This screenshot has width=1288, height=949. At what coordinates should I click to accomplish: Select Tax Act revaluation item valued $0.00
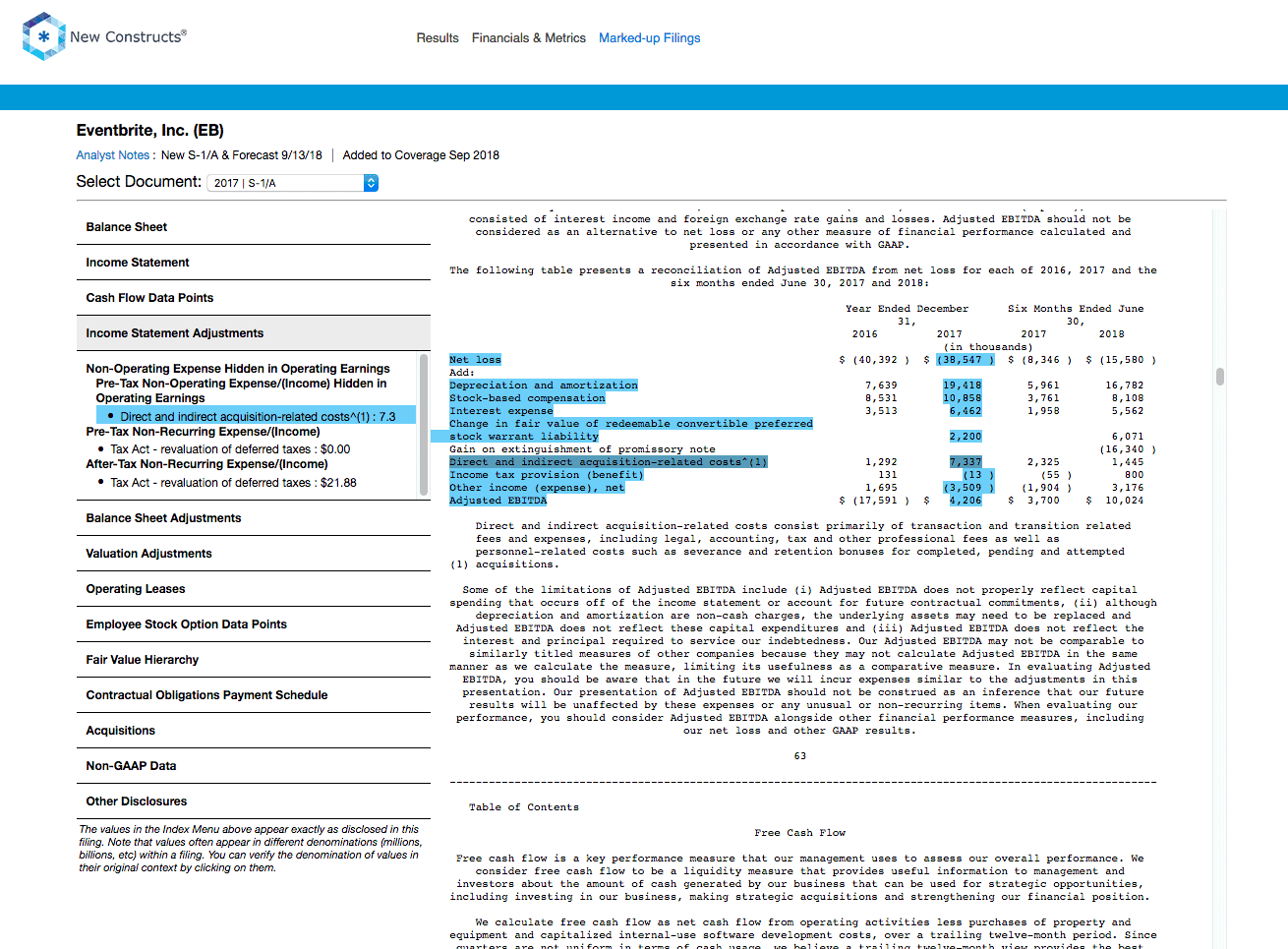[x=230, y=449]
